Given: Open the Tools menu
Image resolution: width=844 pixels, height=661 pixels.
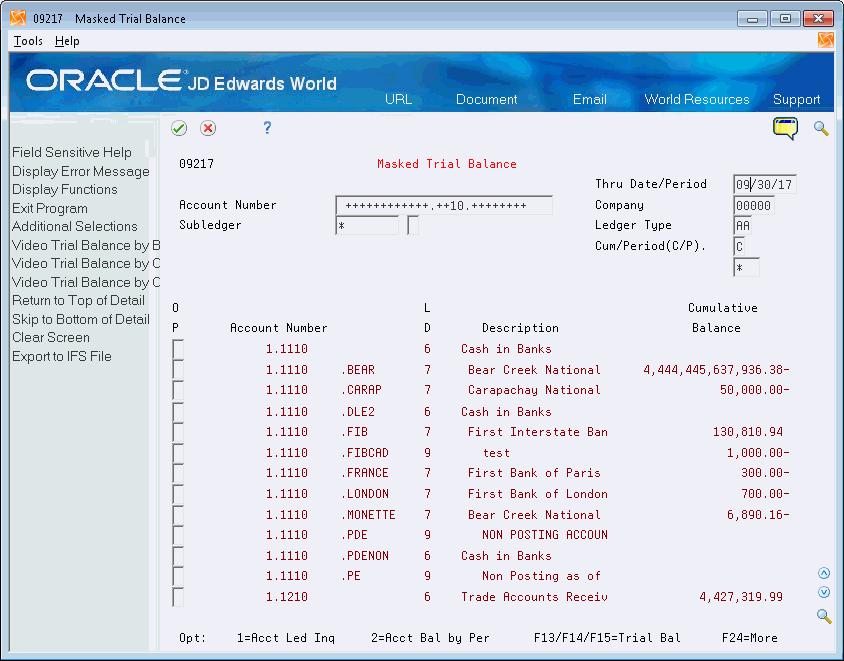Looking at the screenshot, I should click(x=28, y=41).
